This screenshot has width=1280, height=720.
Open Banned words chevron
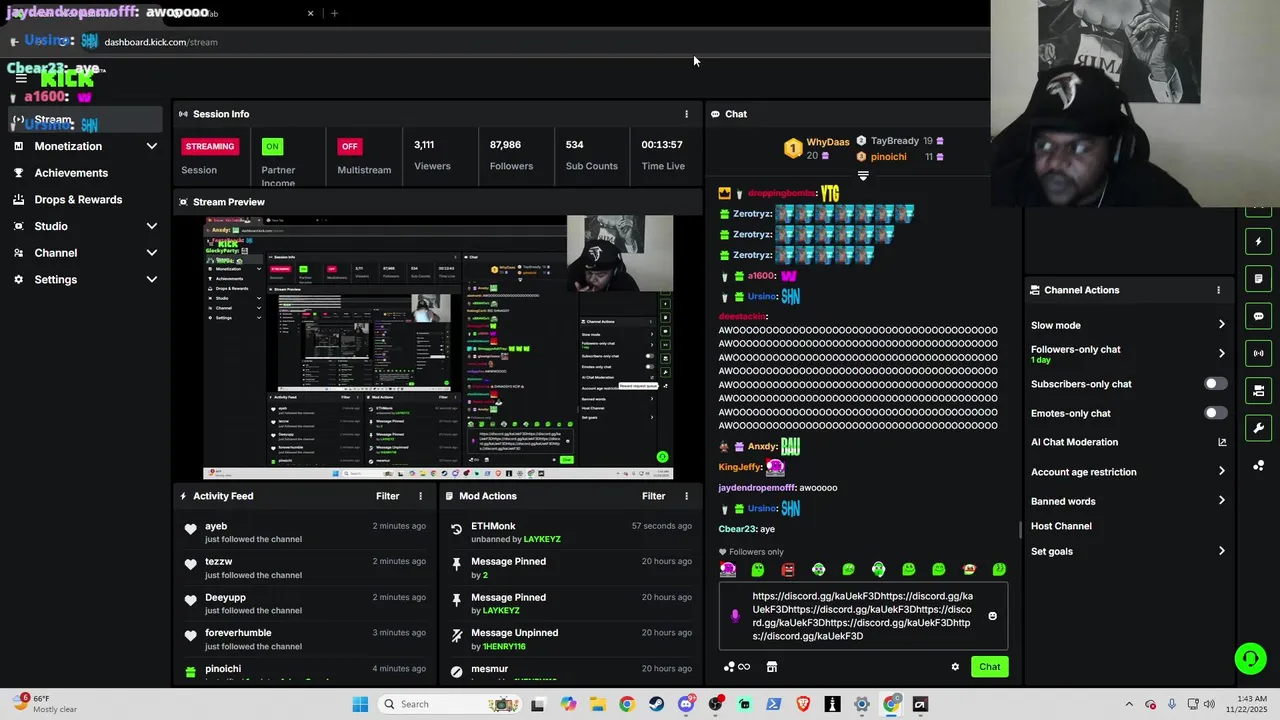coord(1221,501)
